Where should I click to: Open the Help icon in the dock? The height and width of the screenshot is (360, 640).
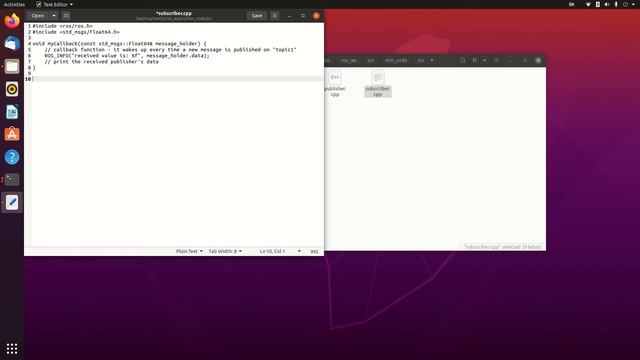[x=12, y=157]
